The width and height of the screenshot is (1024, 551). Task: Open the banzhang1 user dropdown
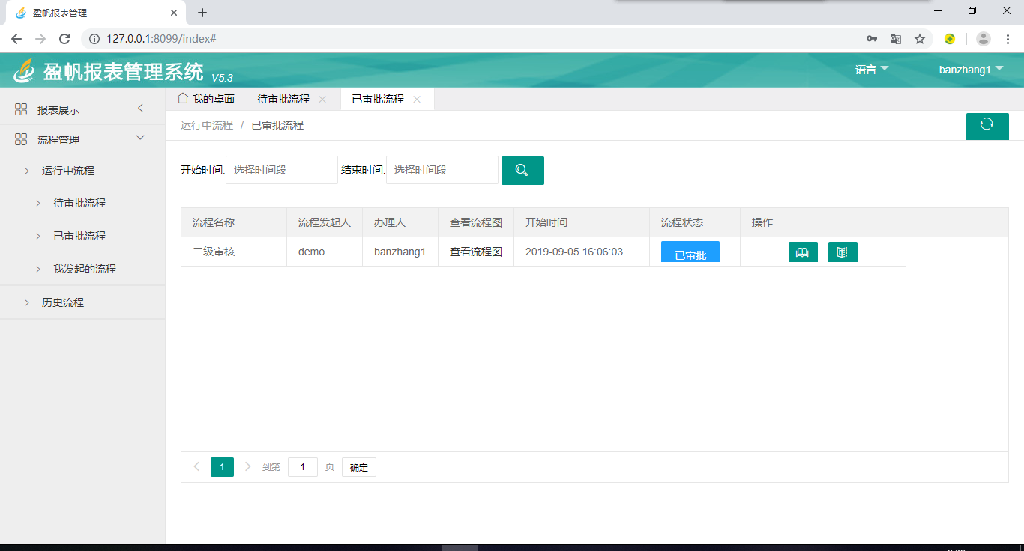970,69
